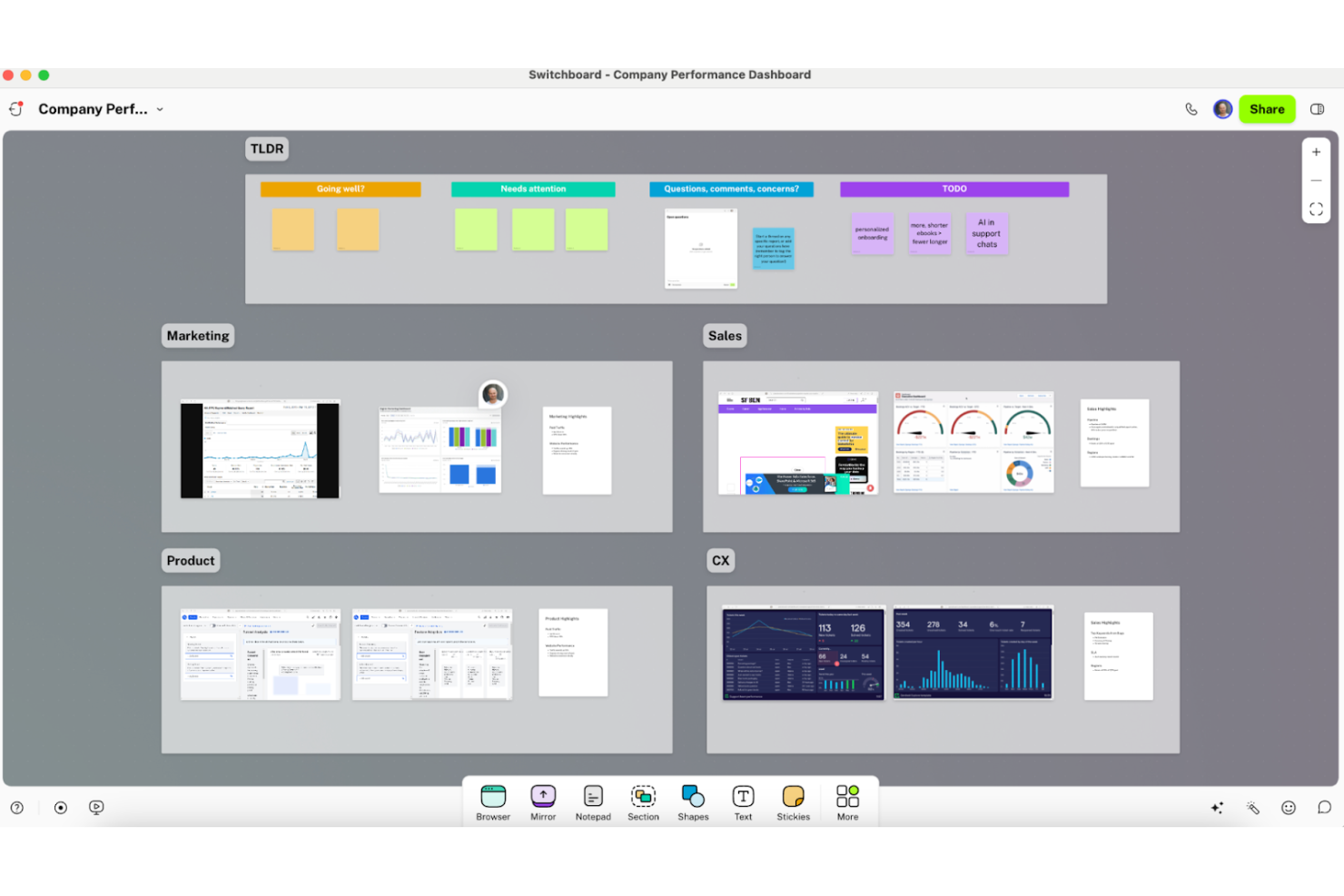Open Marketing bar charts dashboard thumbnail
Image resolution: width=1344 pixels, height=896 pixels.
440,448
